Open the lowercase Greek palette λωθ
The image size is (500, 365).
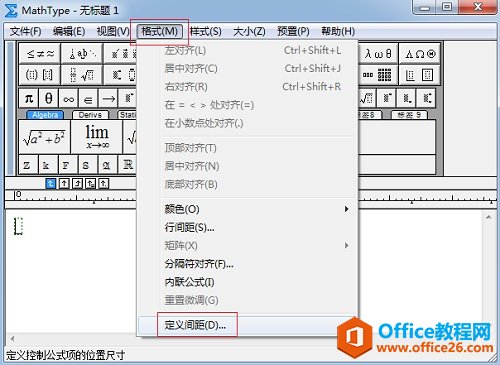pyautogui.click(x=378, y=53)
